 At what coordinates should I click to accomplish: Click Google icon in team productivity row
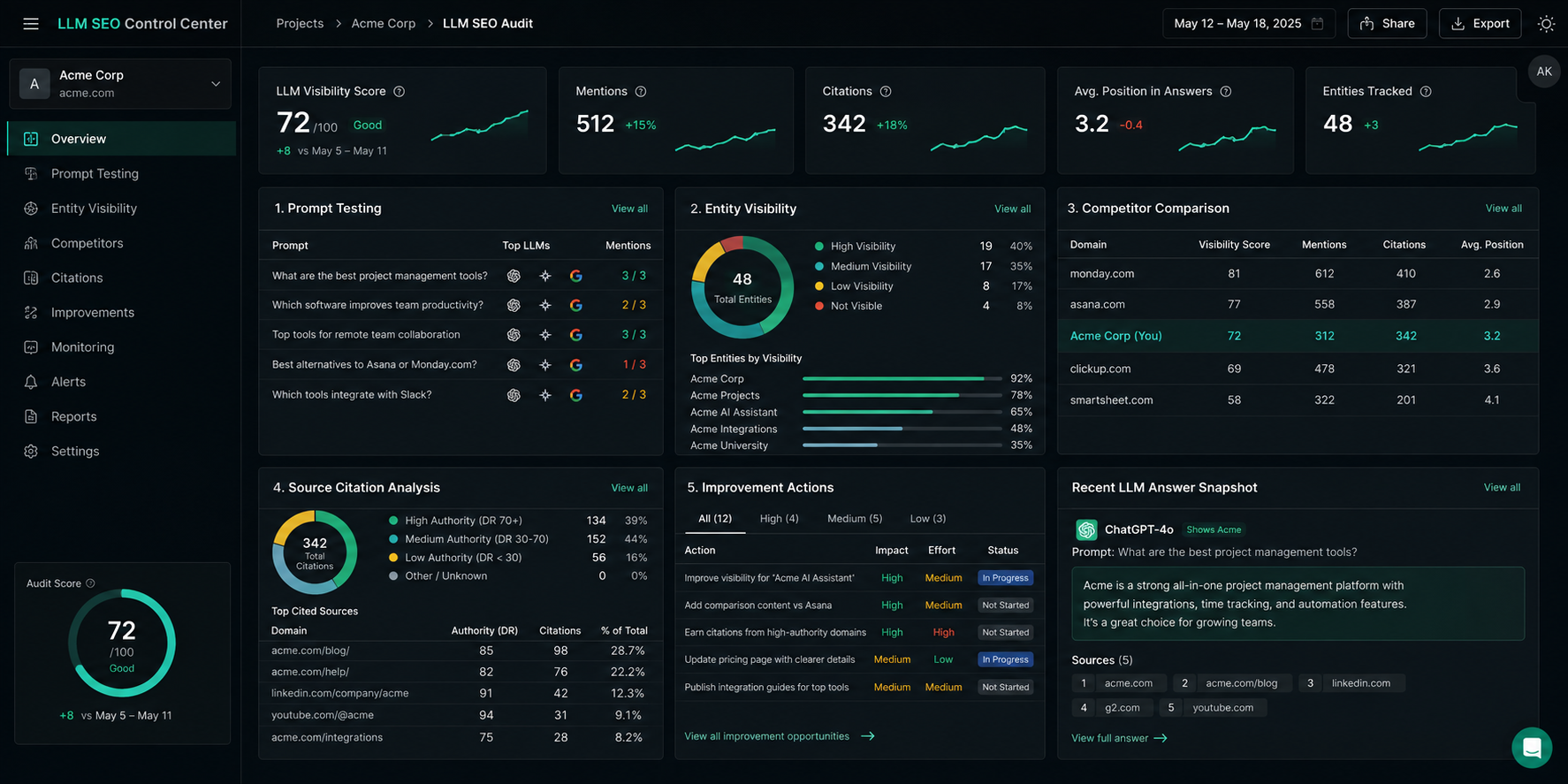(x=575, y=305)
